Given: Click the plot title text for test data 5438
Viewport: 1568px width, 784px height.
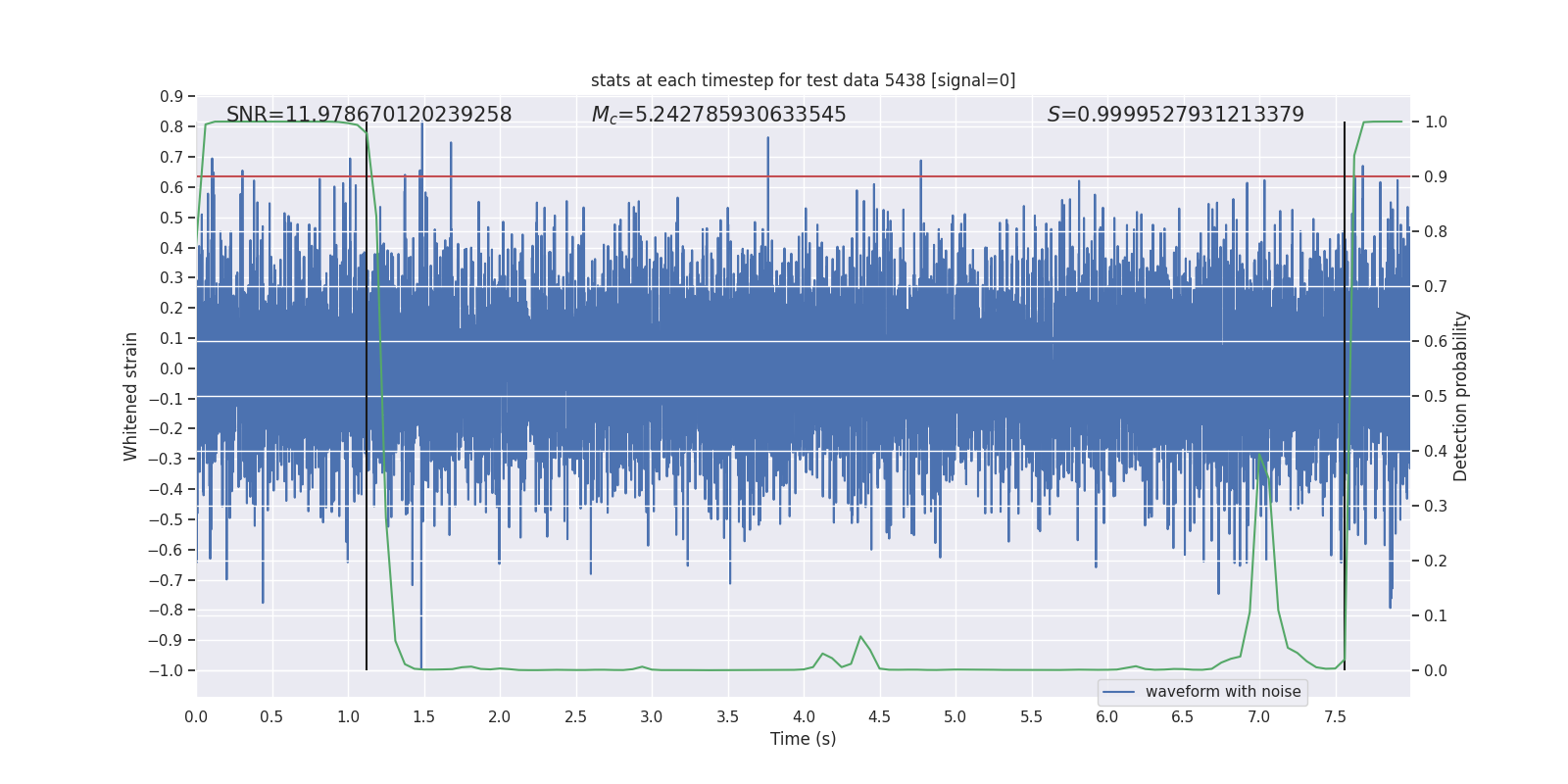Looking at the screenshot, I should [803, 80].
